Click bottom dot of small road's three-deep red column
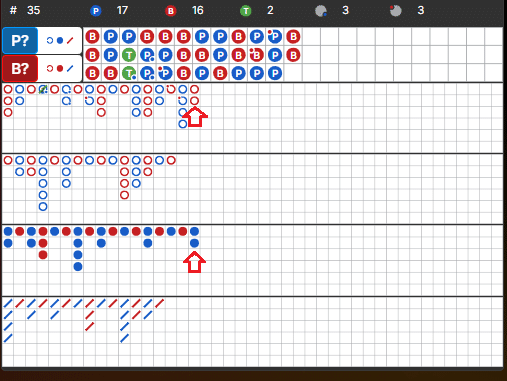The width and height of the screenshot is (507, 381). (43, 255)
